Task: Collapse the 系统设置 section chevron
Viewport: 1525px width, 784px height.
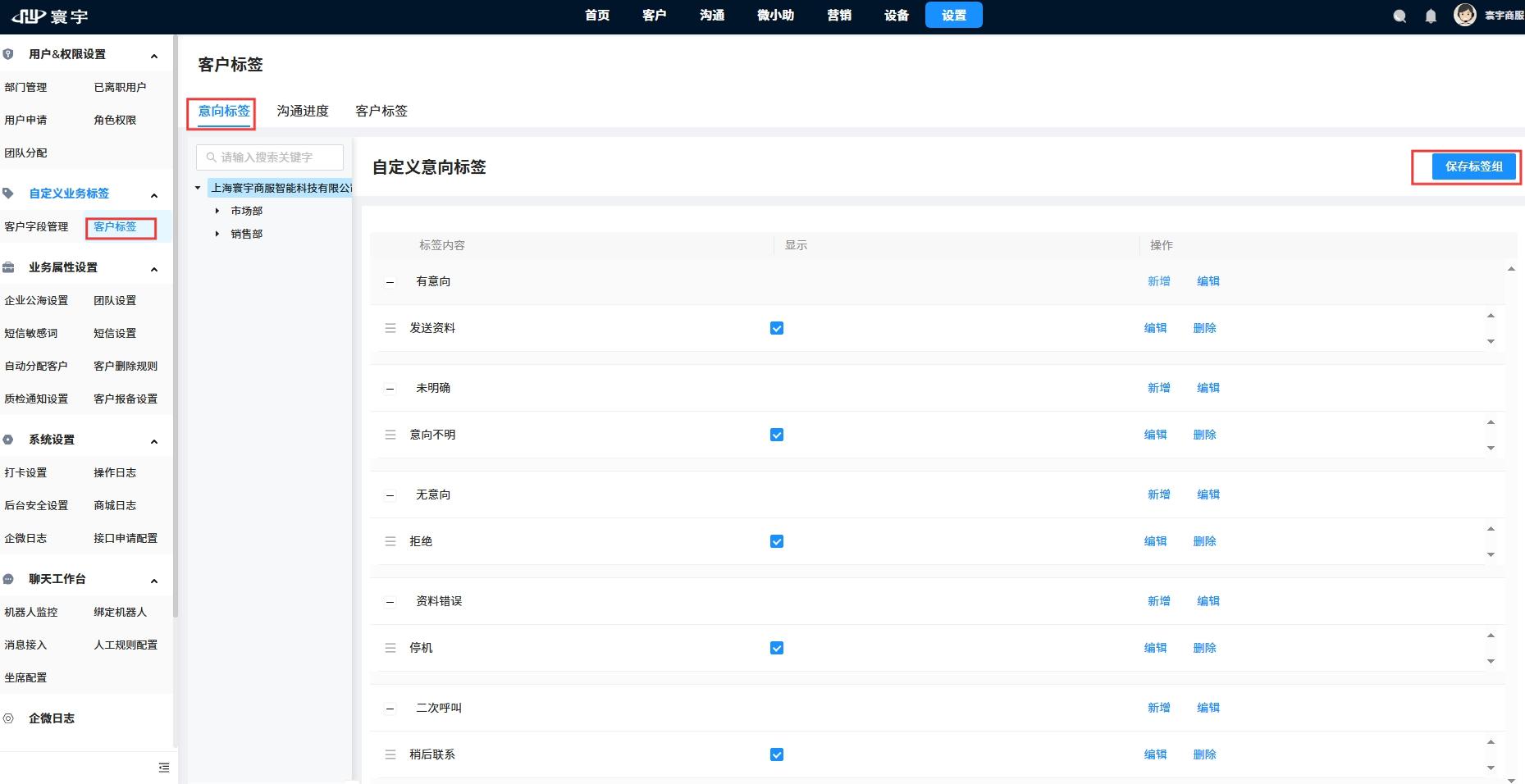Action: point(154,441)
